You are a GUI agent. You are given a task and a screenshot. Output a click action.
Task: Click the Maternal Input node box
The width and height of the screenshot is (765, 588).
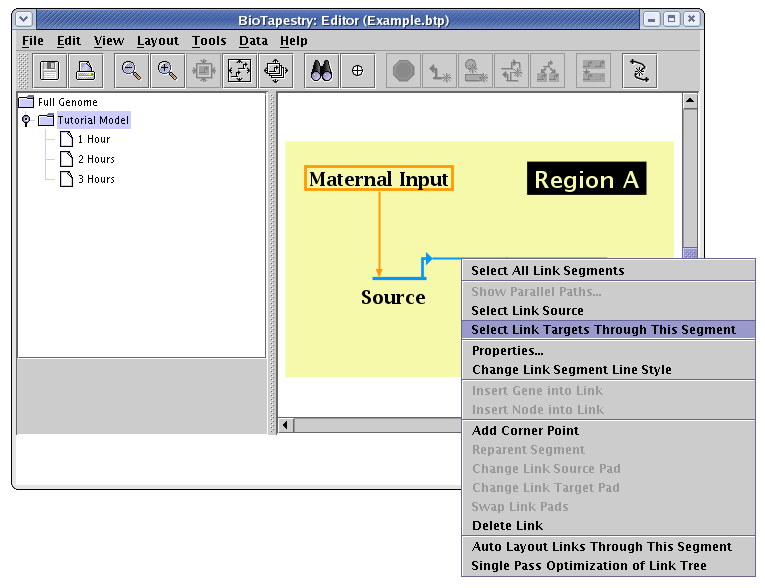tap(379, 179)
